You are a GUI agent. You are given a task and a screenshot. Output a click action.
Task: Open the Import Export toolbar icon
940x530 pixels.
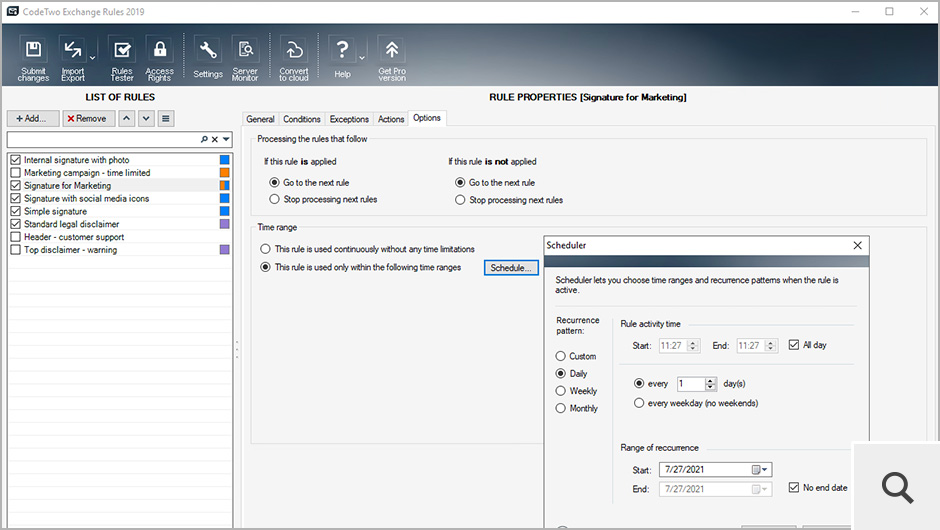click(x=73, y=58)
